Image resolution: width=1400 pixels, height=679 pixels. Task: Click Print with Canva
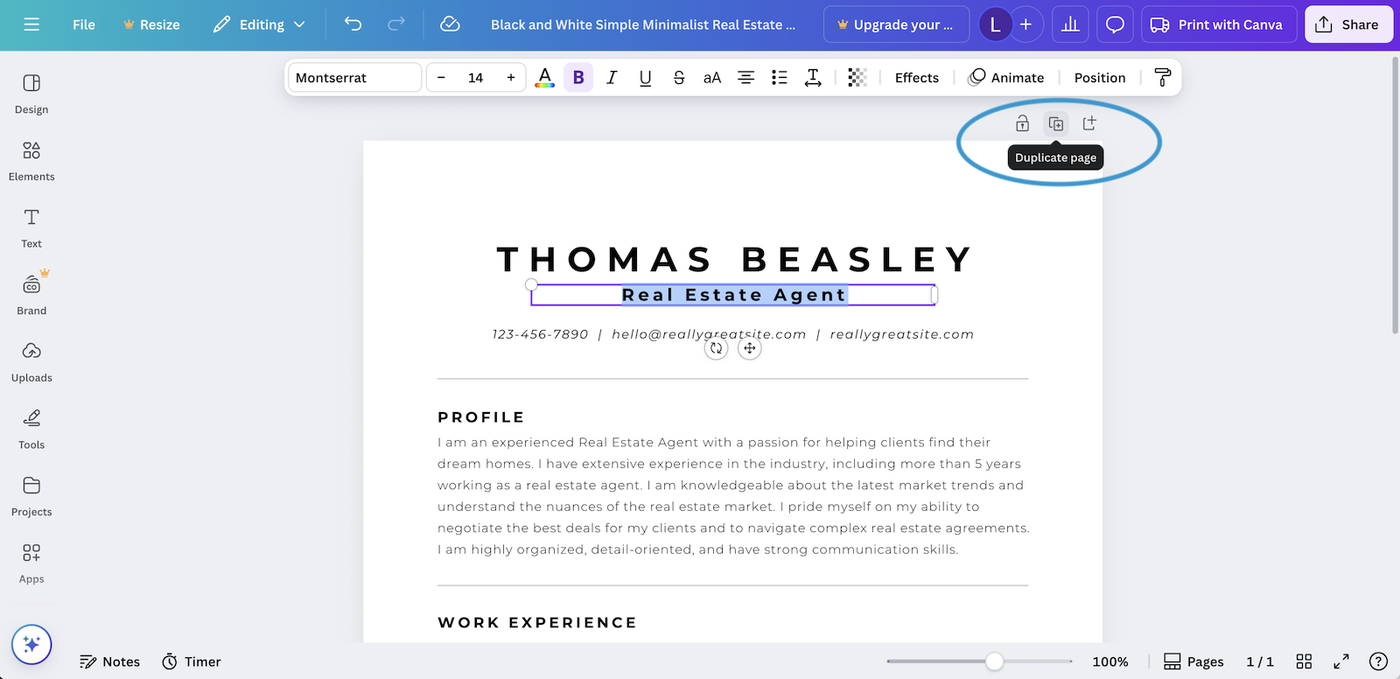pyautogui.click(x=1218, y=24)
